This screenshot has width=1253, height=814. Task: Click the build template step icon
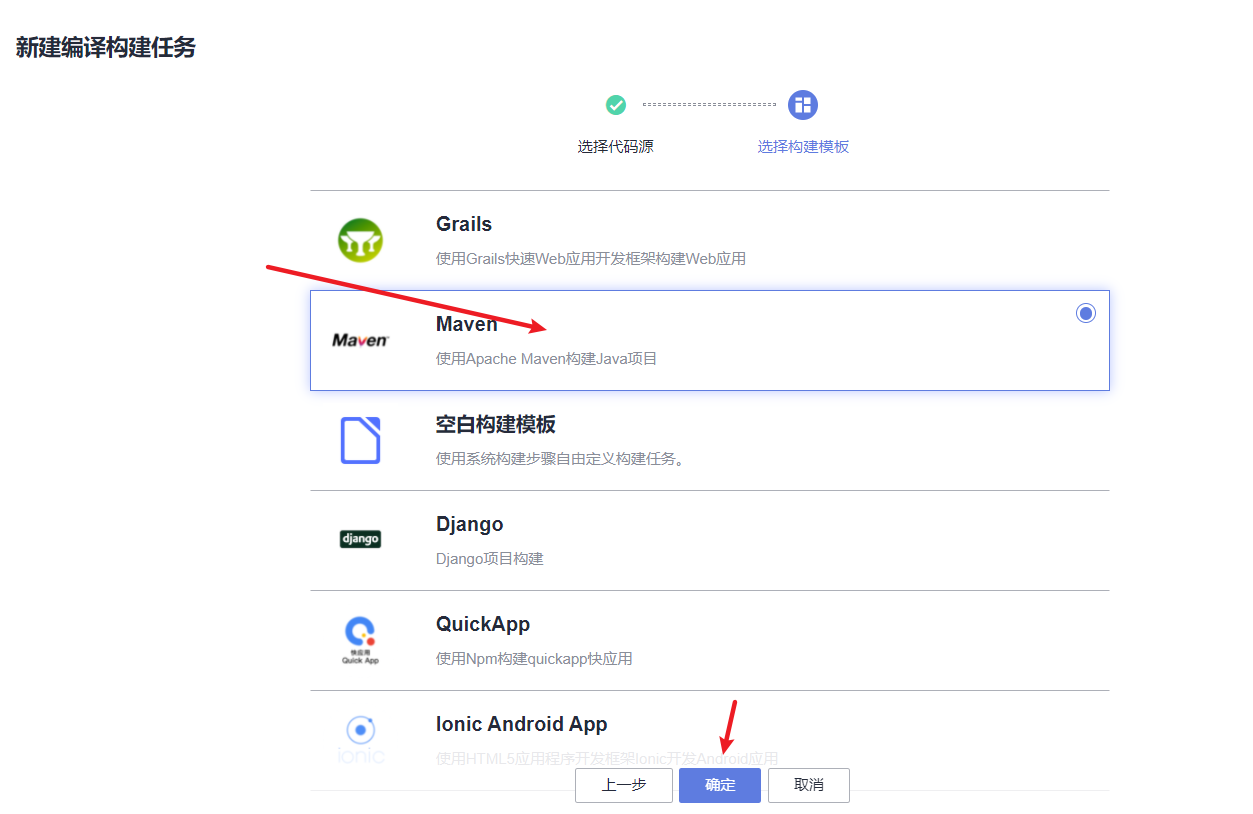803,105
